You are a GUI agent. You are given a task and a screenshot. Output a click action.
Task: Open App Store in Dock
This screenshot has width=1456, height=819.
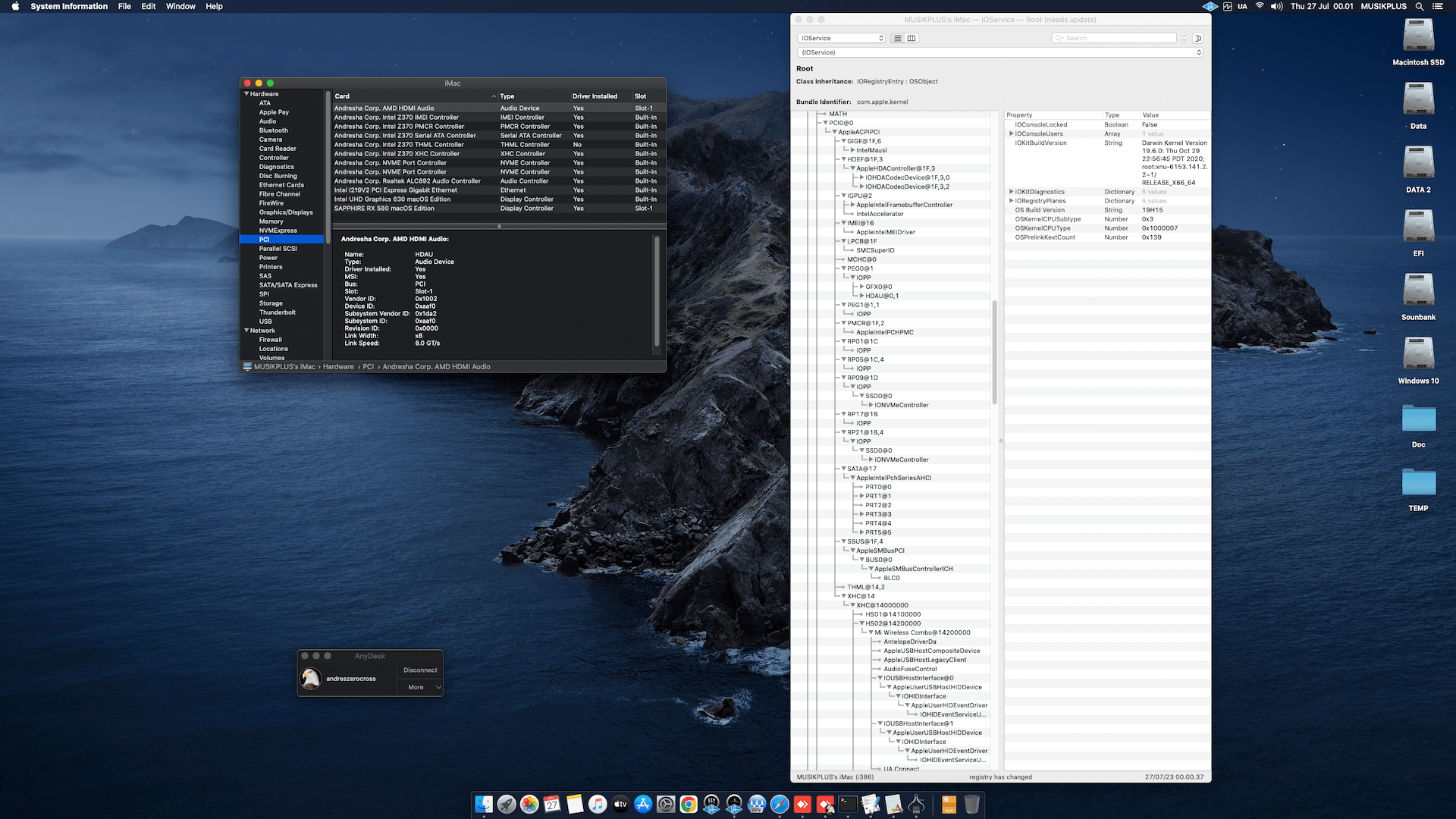pyautogui.click(x=643, y=805)
